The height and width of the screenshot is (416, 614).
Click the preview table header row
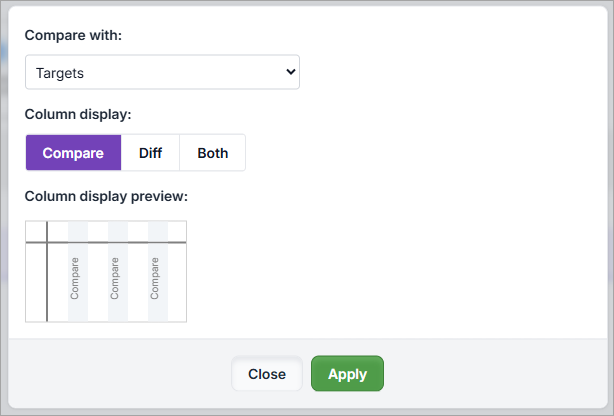click(115, 231)
